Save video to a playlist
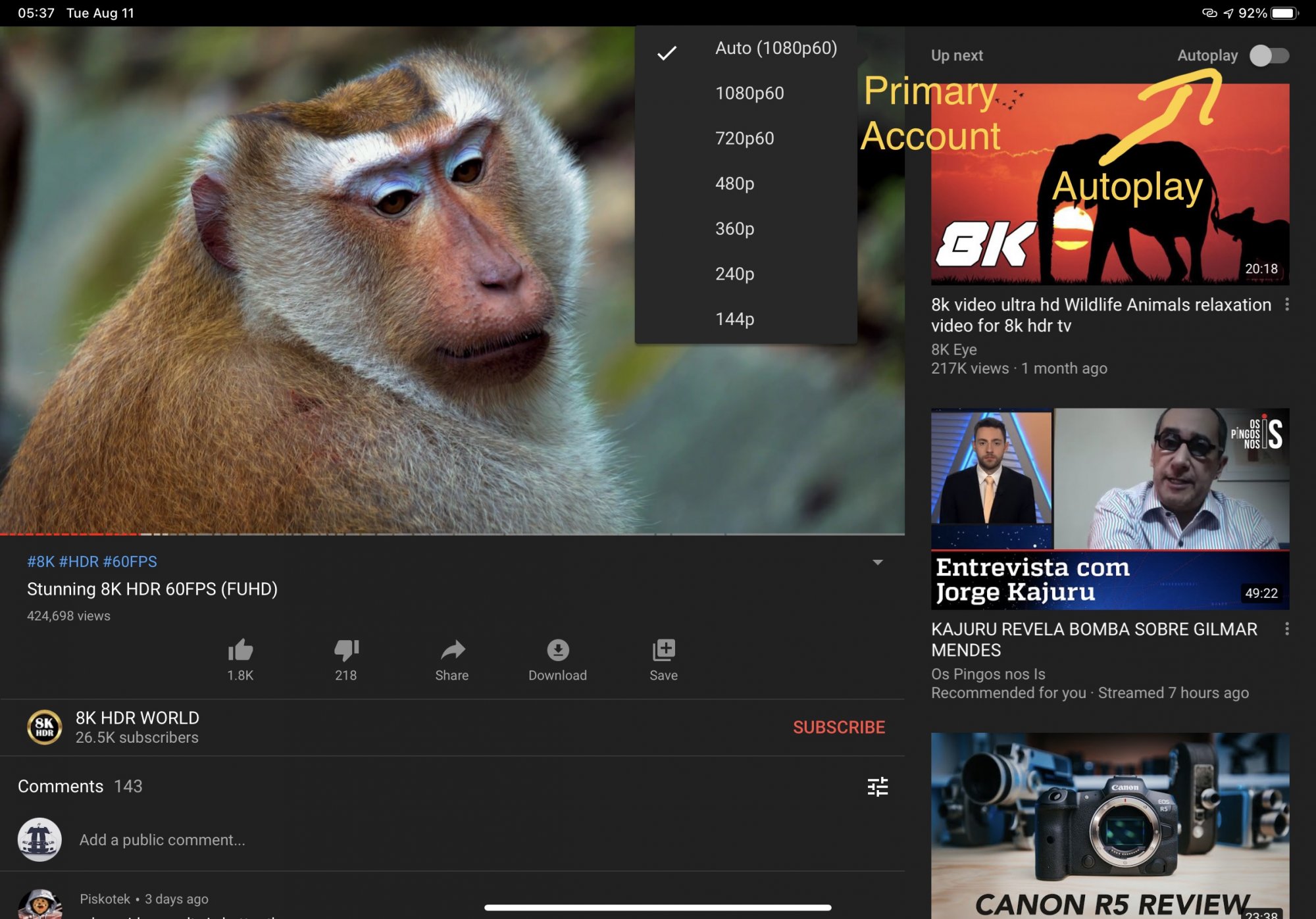Screen dimensions: 1316x919 click(663, 650)
